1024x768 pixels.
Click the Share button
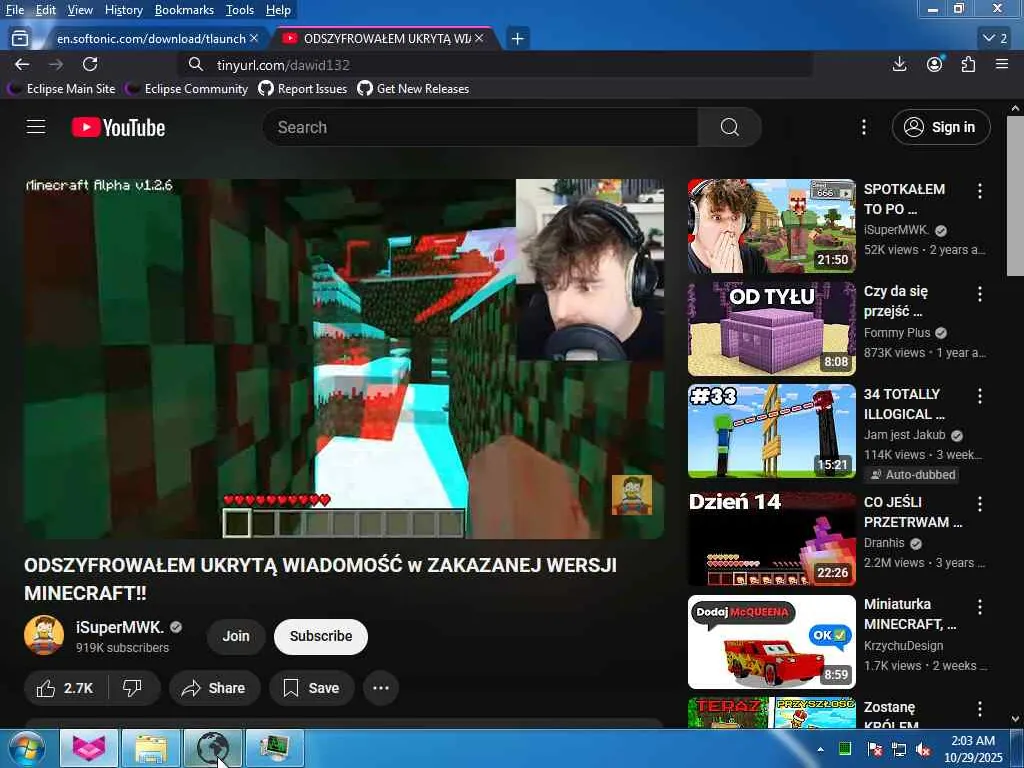pos(214,688)
